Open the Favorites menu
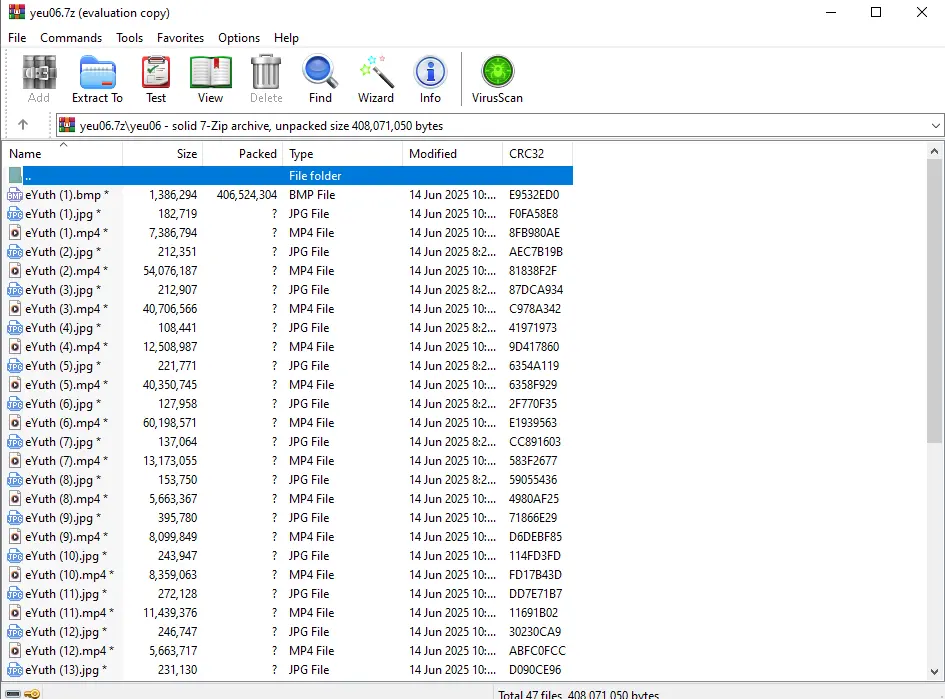Screen dimensions: 945x699 [180, 37]
